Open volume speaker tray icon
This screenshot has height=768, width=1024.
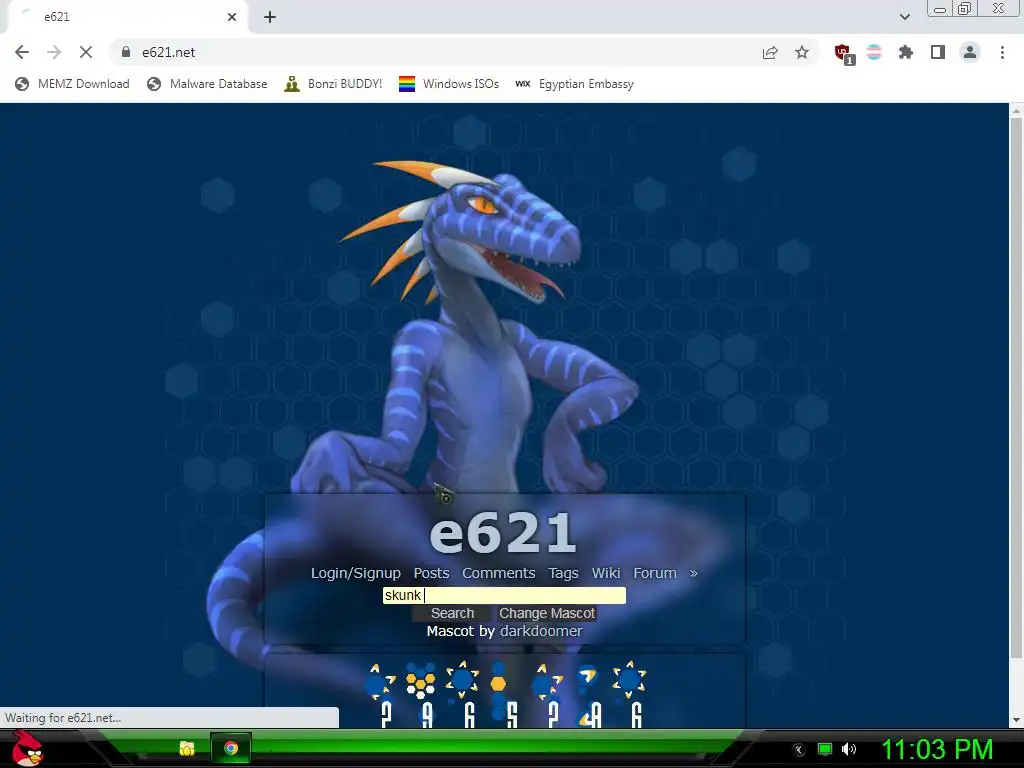[848, 749]
